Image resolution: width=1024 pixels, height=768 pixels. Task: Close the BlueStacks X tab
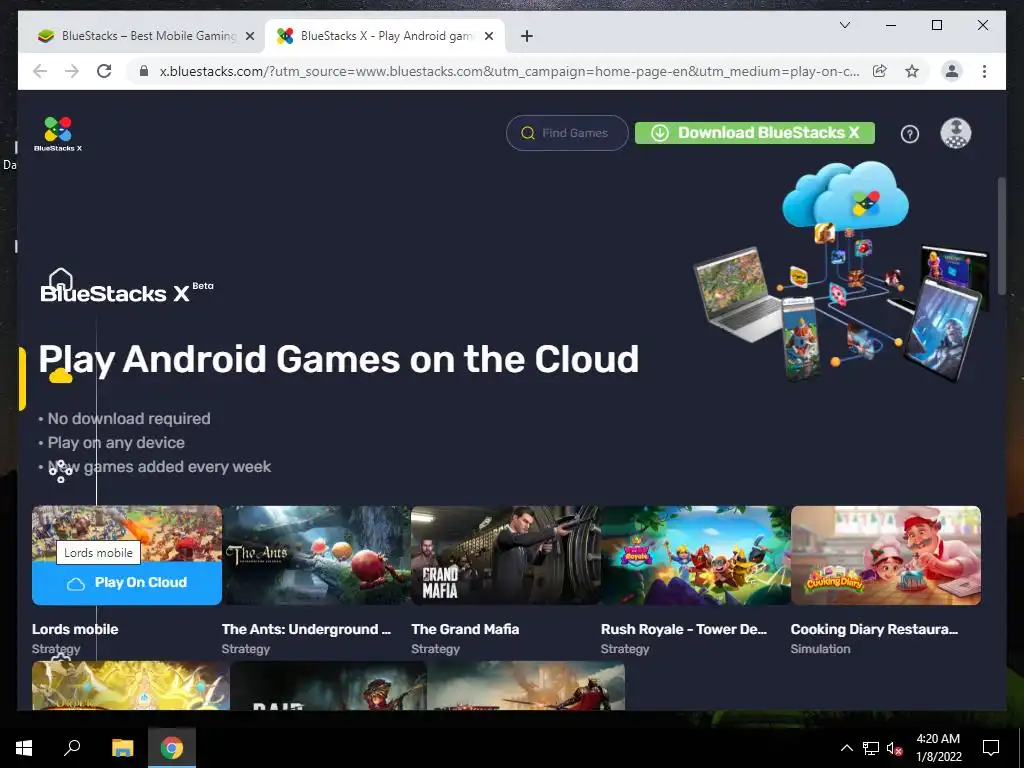(488, 37)
